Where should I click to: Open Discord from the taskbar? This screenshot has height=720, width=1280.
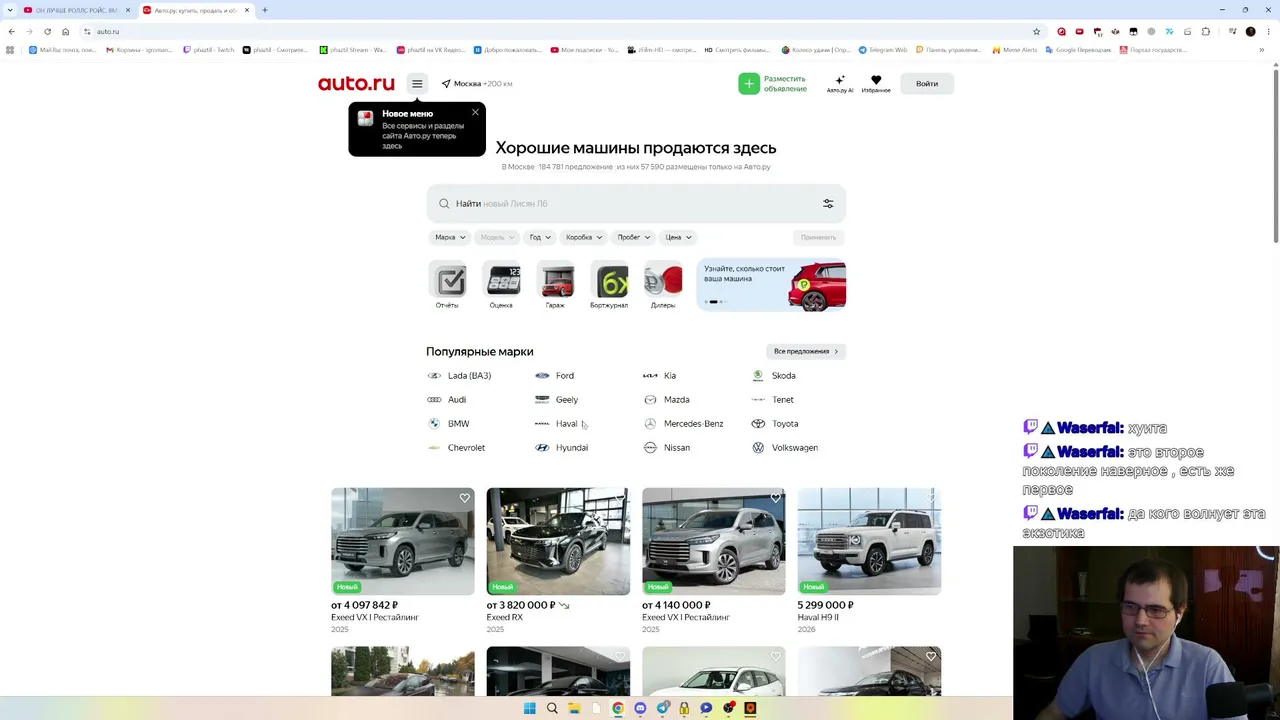click(640, 709)
